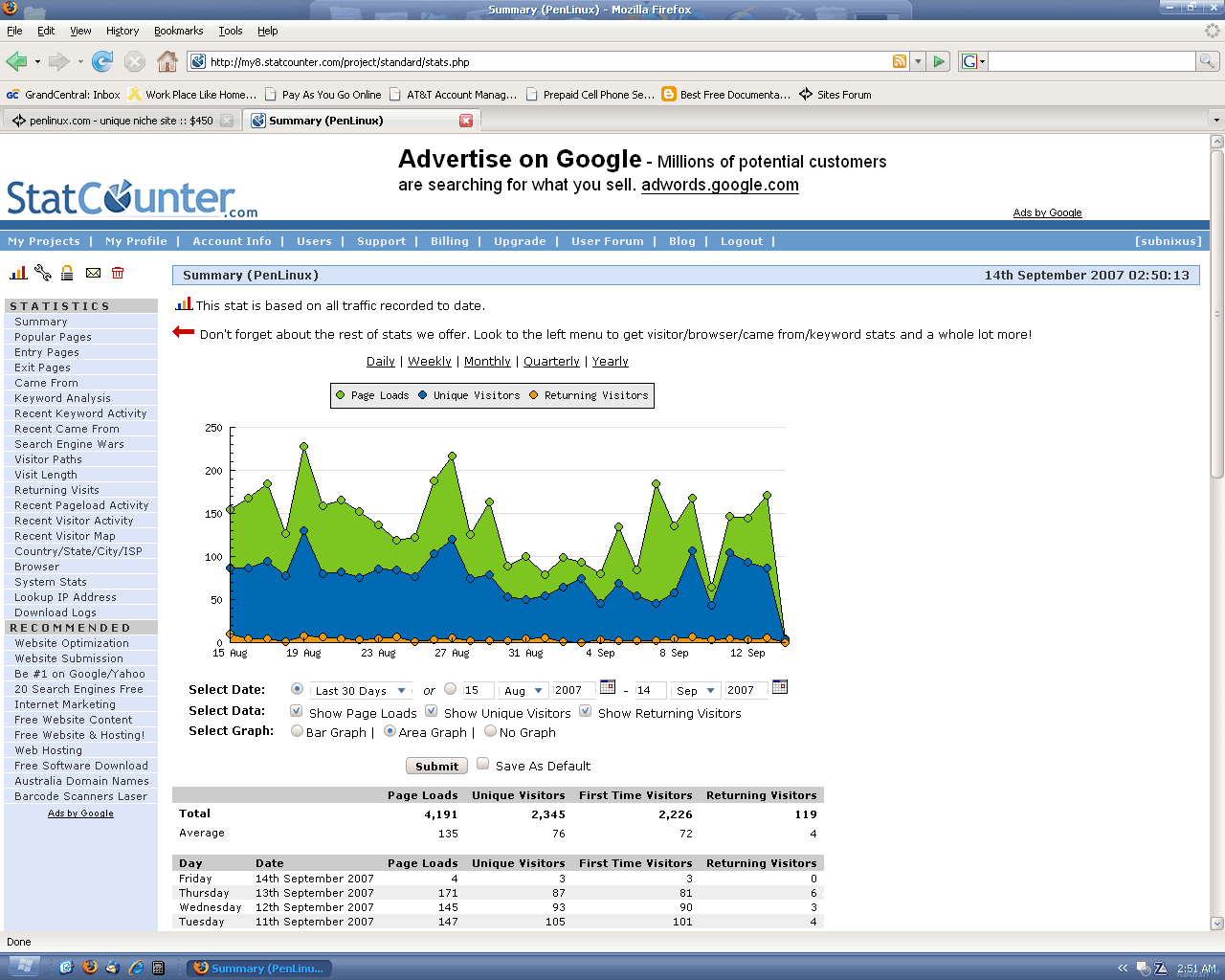This screenshot has width=1225, height=980.
Task: Open project settings via wrench icon
Action: [43, 273]
